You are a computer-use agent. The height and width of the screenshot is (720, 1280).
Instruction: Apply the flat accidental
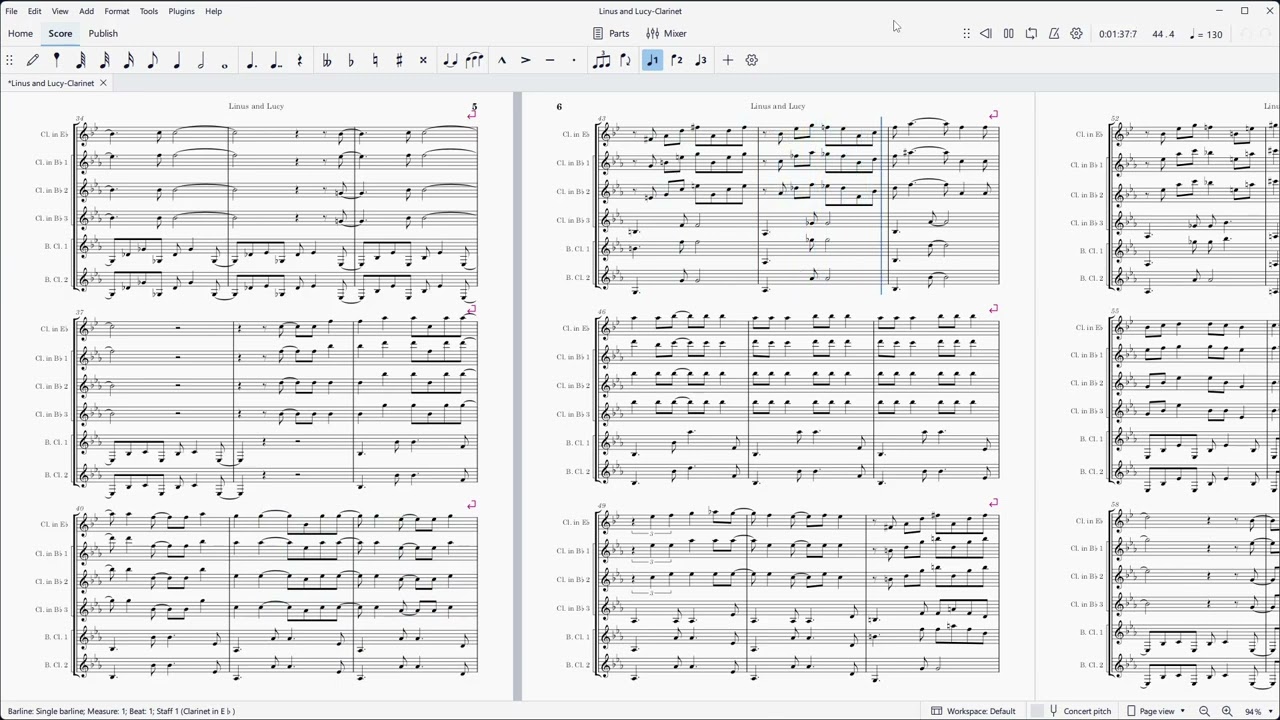(x=350, y=60)
